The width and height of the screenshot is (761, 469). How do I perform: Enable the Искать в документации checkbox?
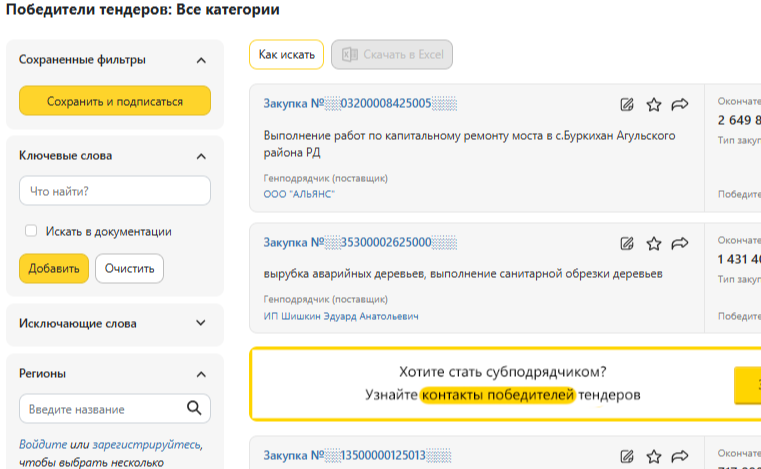point(31,231)
